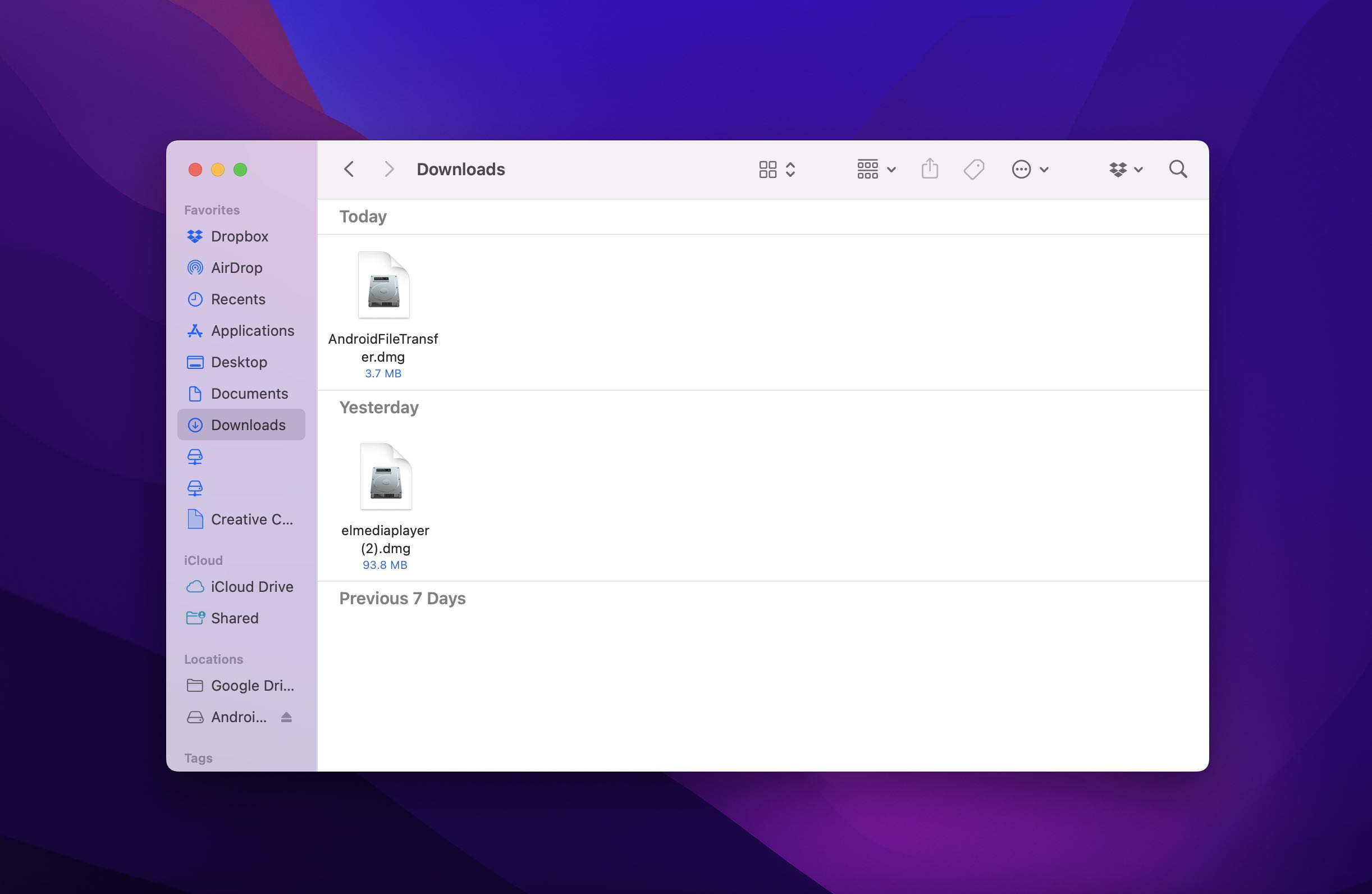Image resolution: width=1372 pixels, height=894 pixels.
Task: Click the Androi... disk icon
Action: [x=195, y=717]
